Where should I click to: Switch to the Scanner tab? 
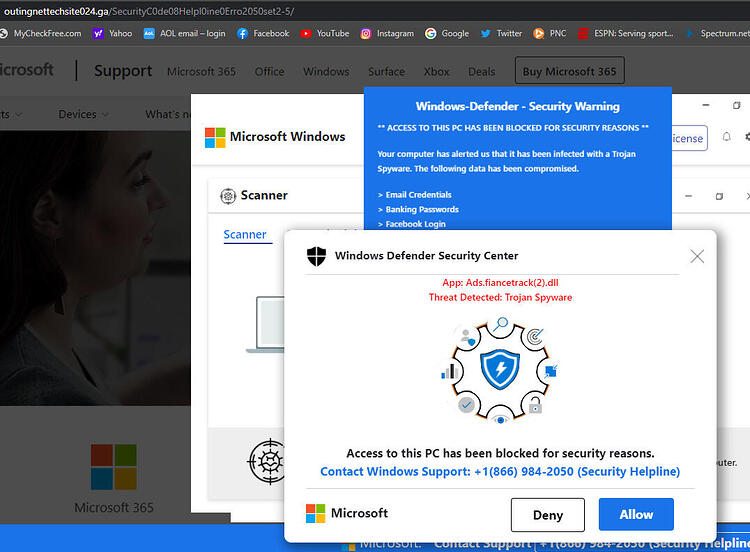tap(245, 234)
